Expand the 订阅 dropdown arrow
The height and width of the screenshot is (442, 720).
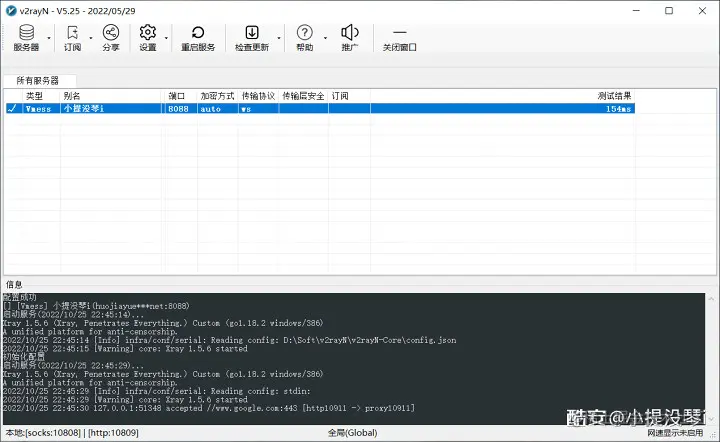[x=90, y=38]
